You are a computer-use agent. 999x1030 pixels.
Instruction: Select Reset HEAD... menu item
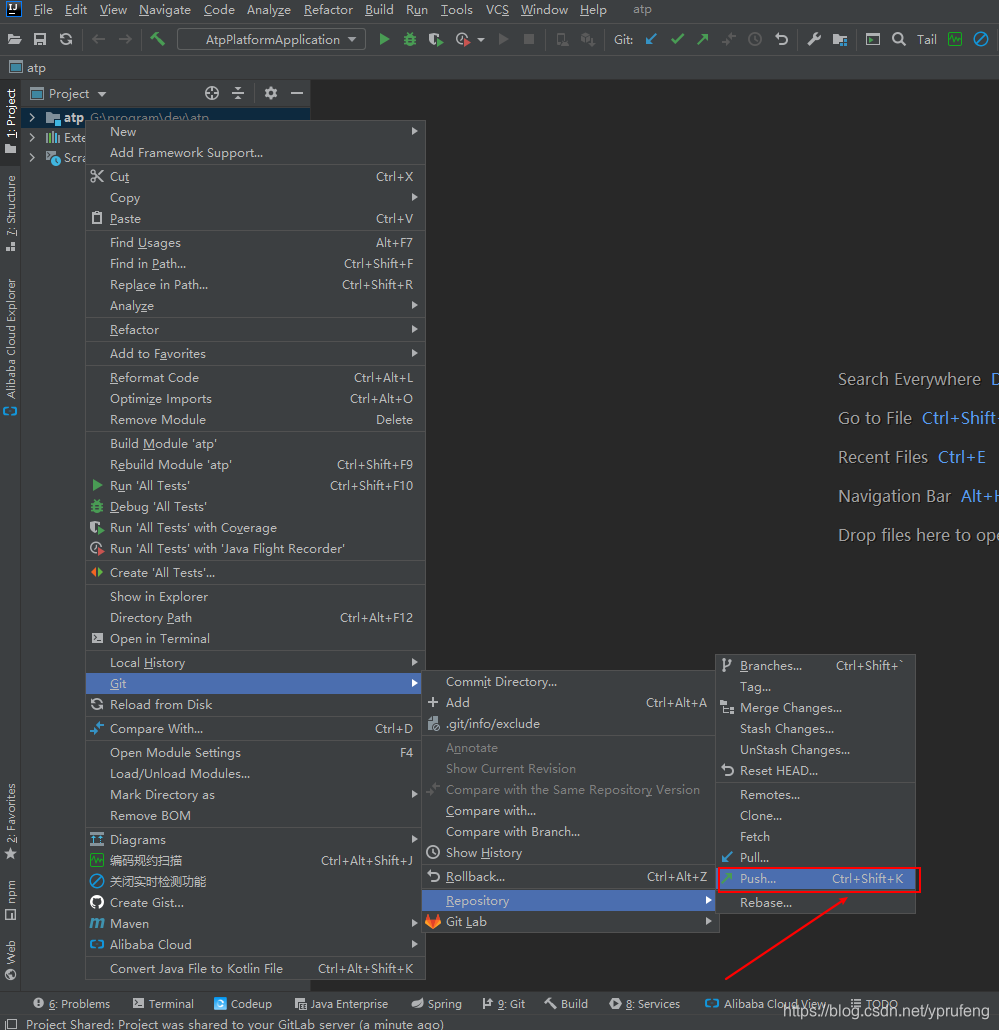pos(815,771)
